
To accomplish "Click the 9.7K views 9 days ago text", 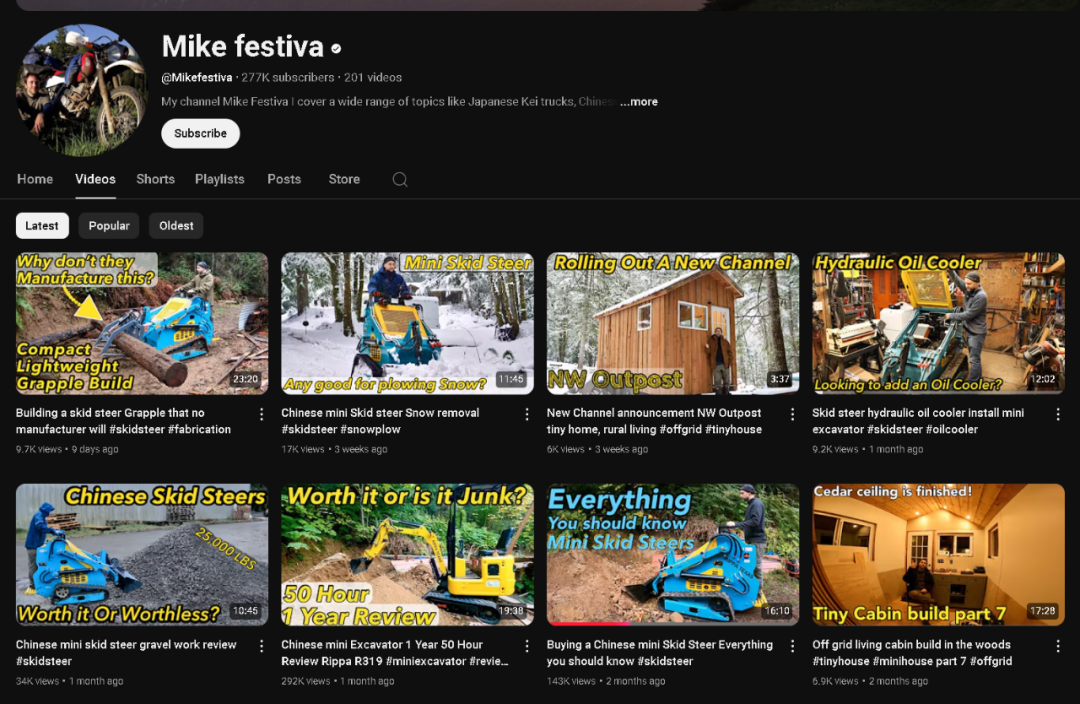I will [67, 449].
